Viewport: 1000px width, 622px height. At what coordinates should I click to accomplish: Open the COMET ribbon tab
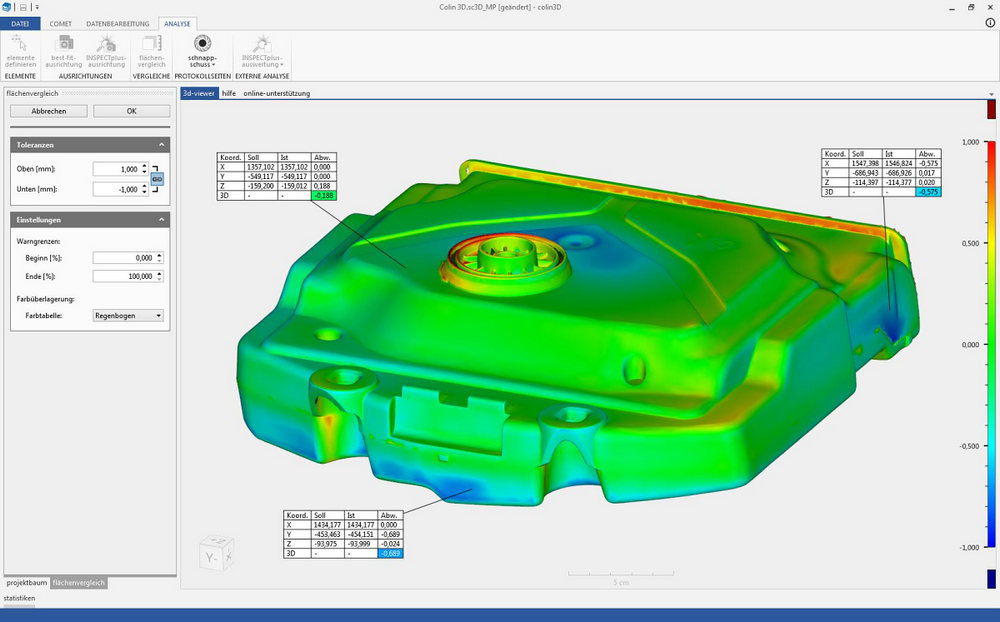(x=61, y=24)
